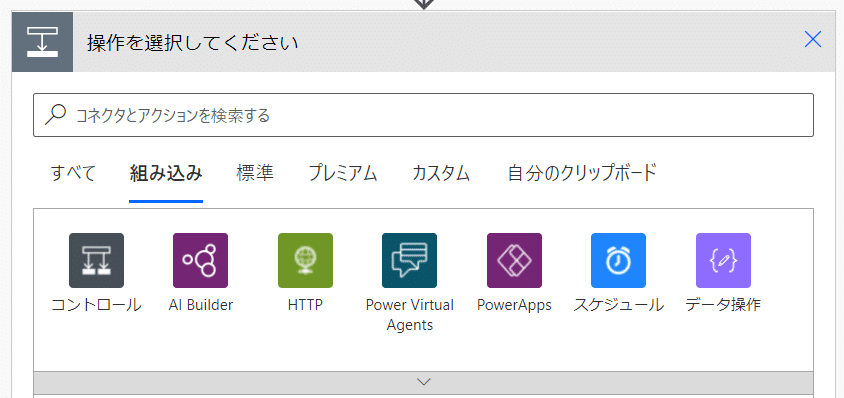Switch to the 標準 tab

pos(255,173)
